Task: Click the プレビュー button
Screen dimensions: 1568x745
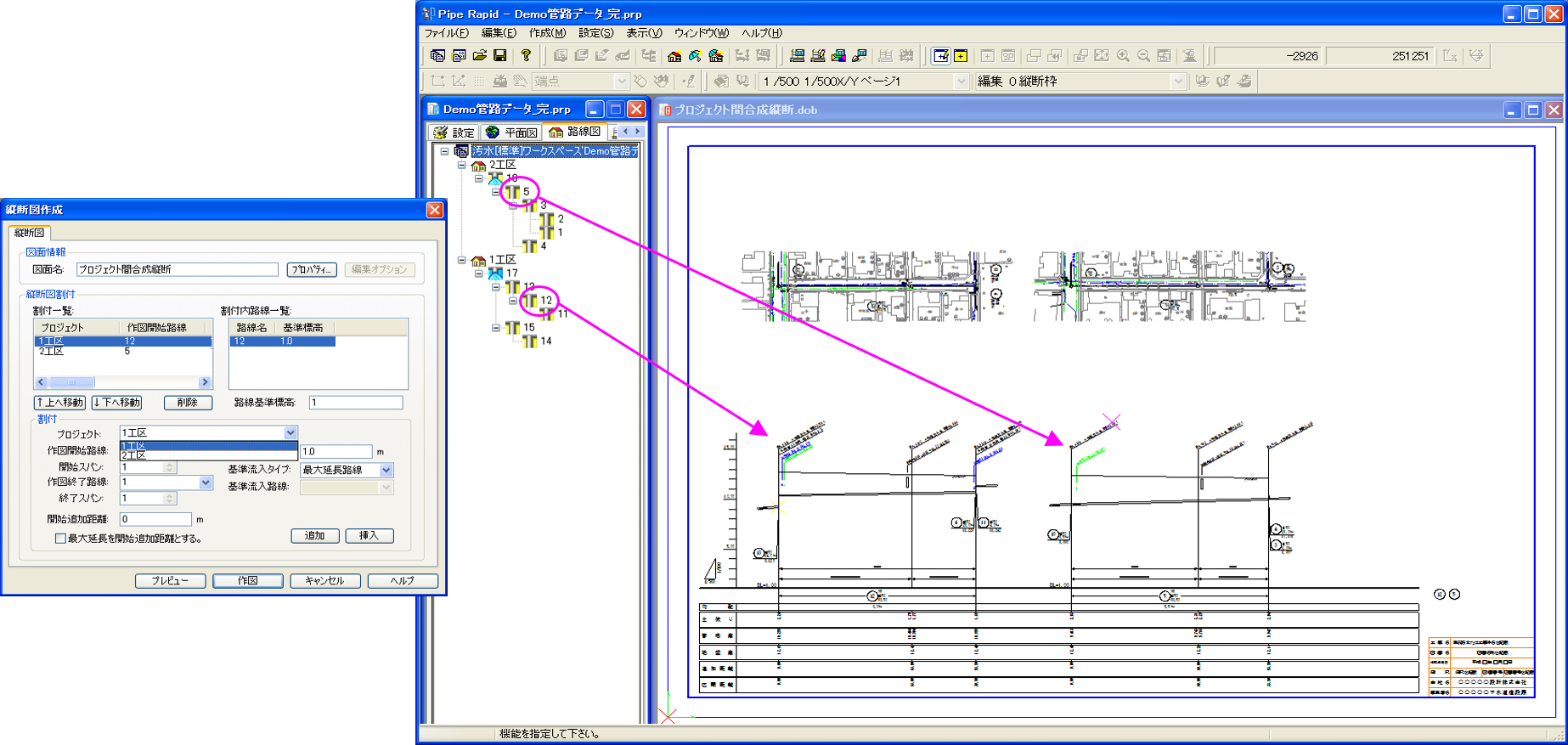Action: pos(170,581)
